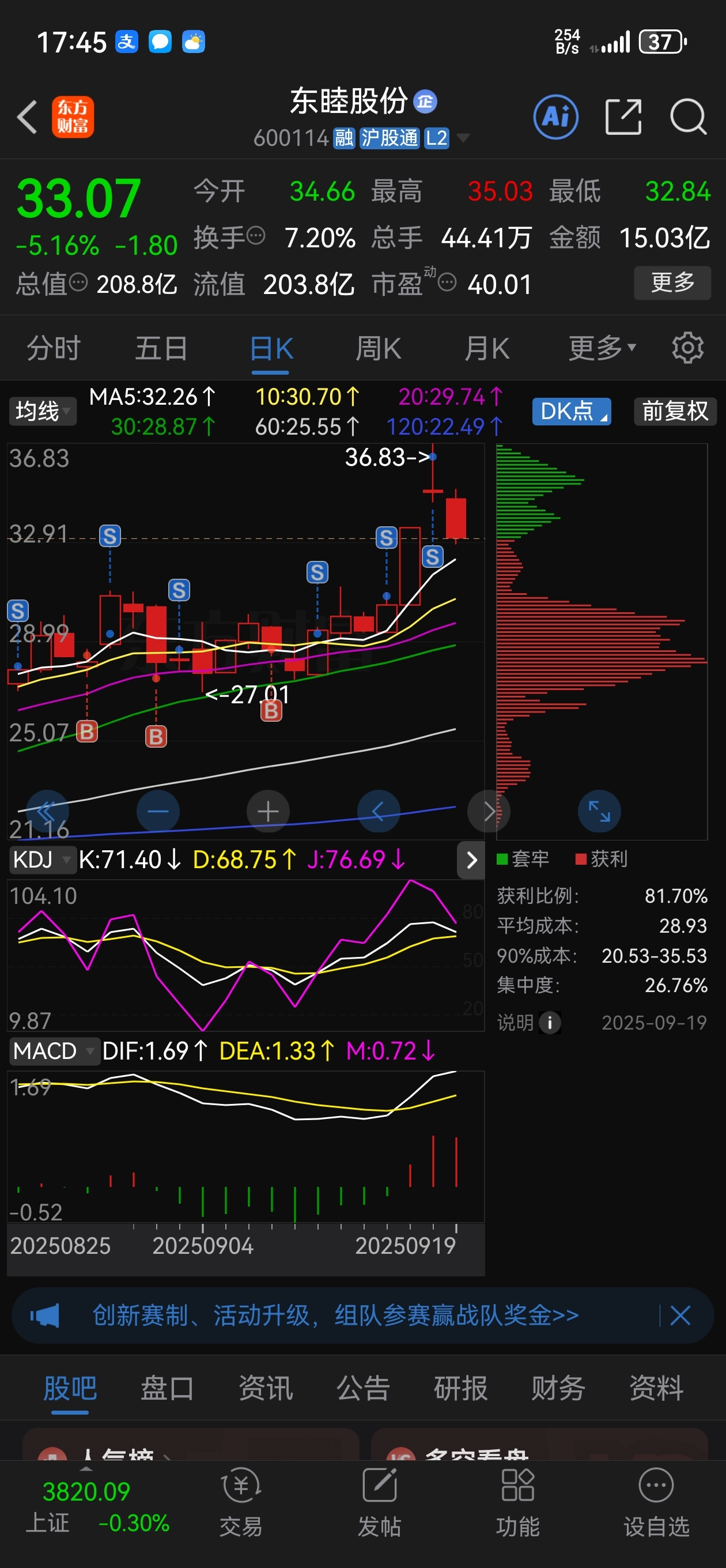Tap the 上证 index 3820.09 quote
The height and width of the screenshot is (1568, 726).
(x=96, y=1507)
